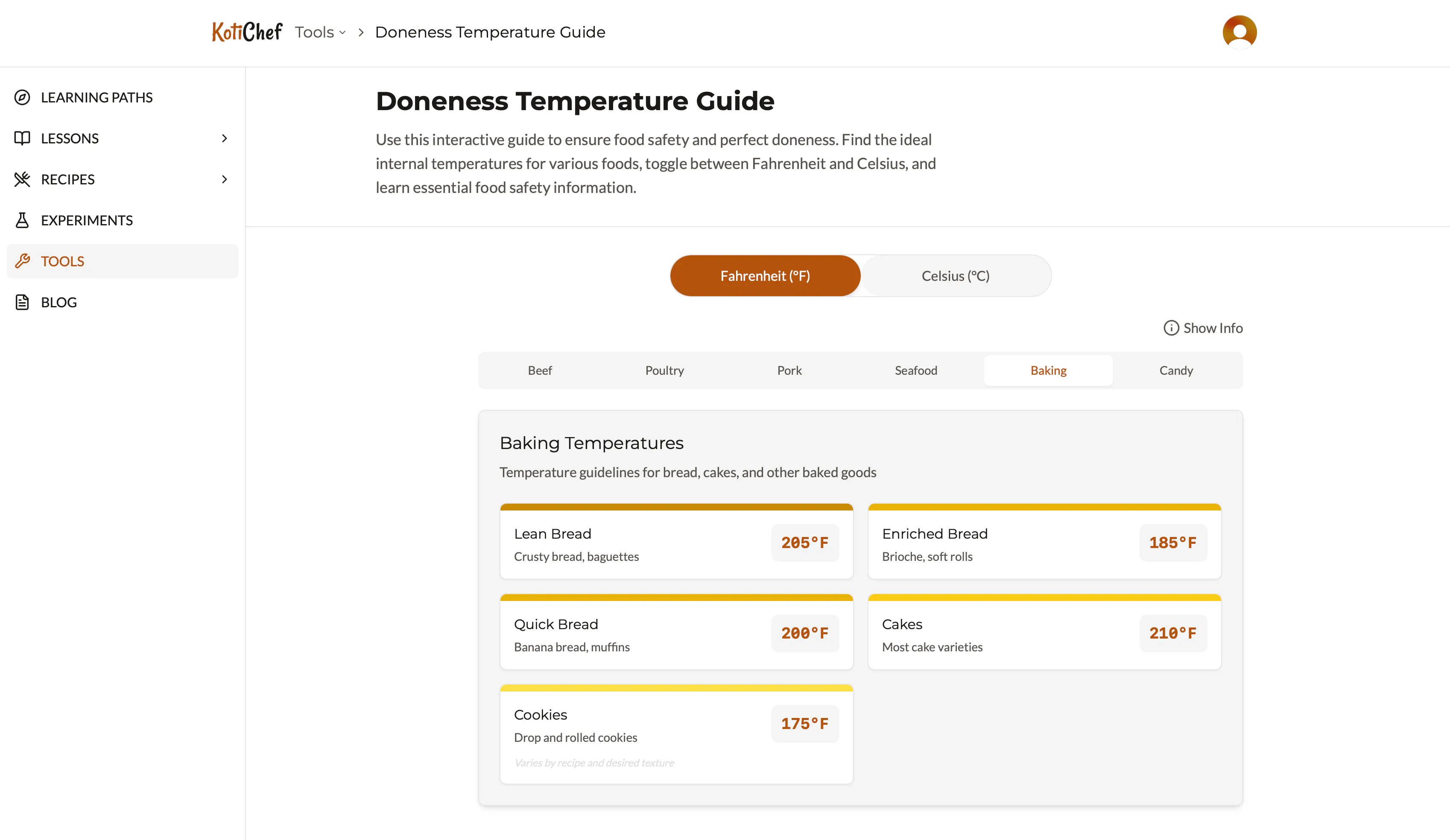
Task: Click the Quick Bread card
Action: [x=676, y=632]
